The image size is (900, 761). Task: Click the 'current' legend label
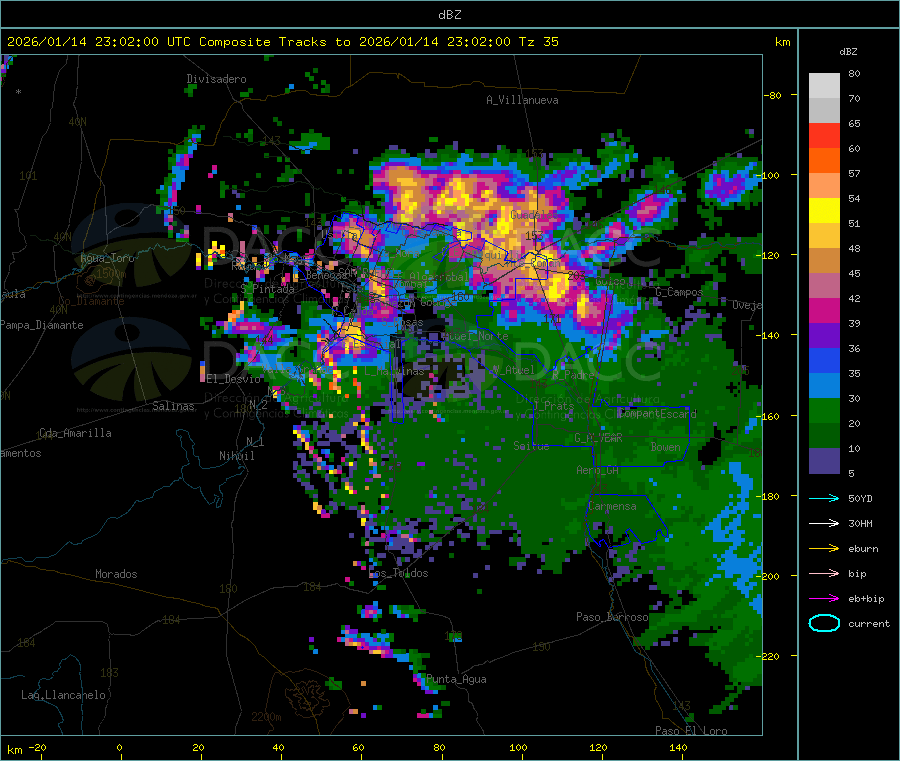pyautogui.click(x=869, y=624)
